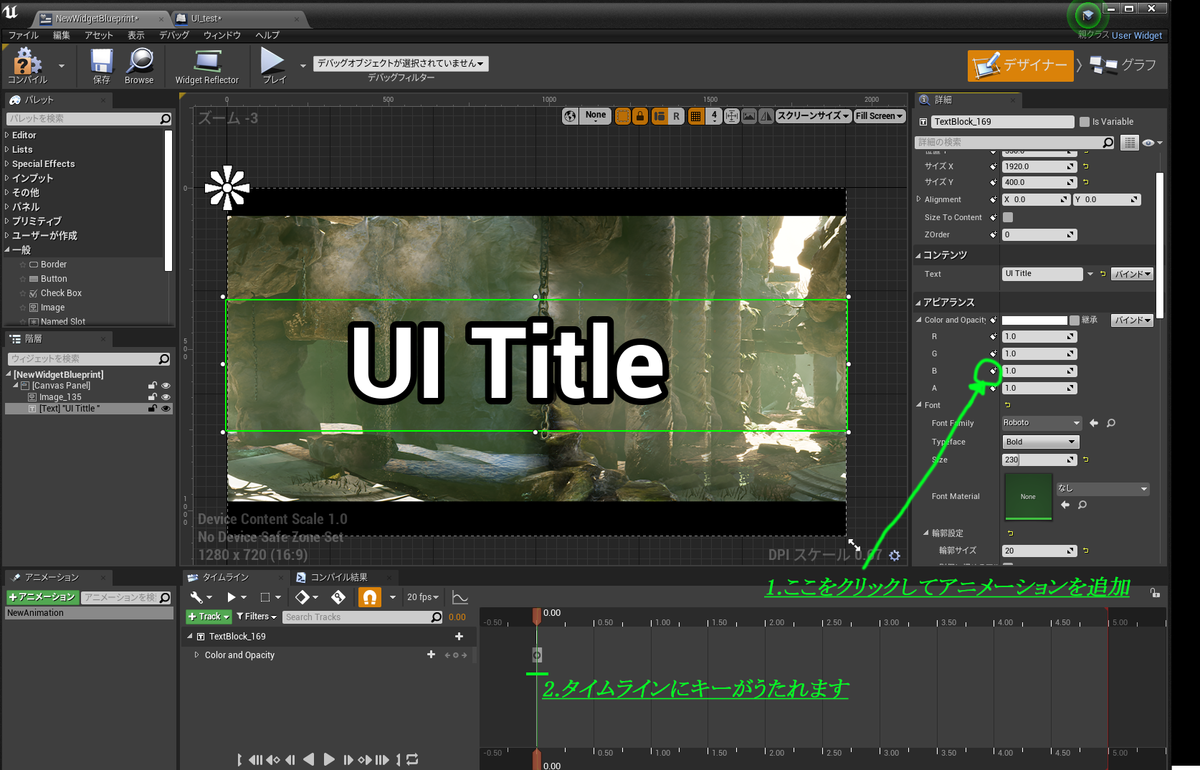
Task: Open the 編集 menu
Action: pos(61,35)
